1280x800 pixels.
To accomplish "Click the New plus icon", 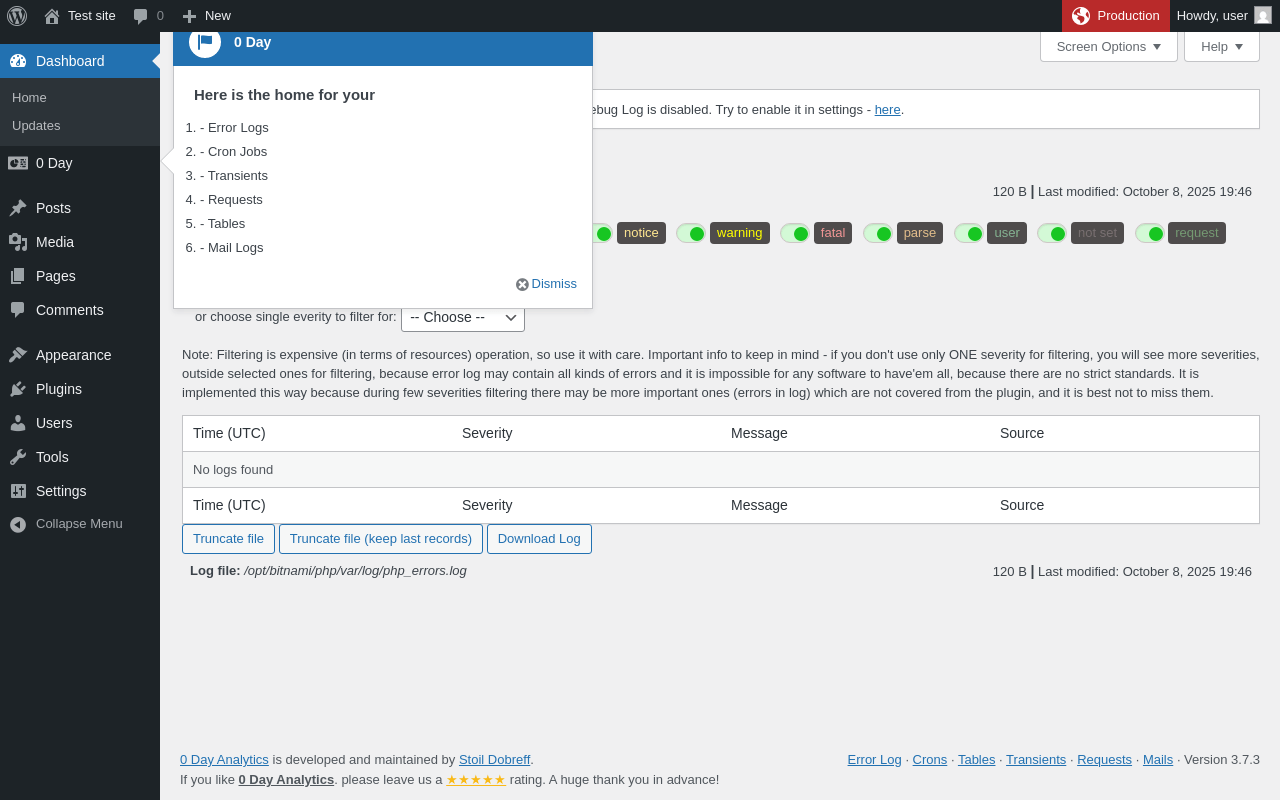I will [189, 16].
